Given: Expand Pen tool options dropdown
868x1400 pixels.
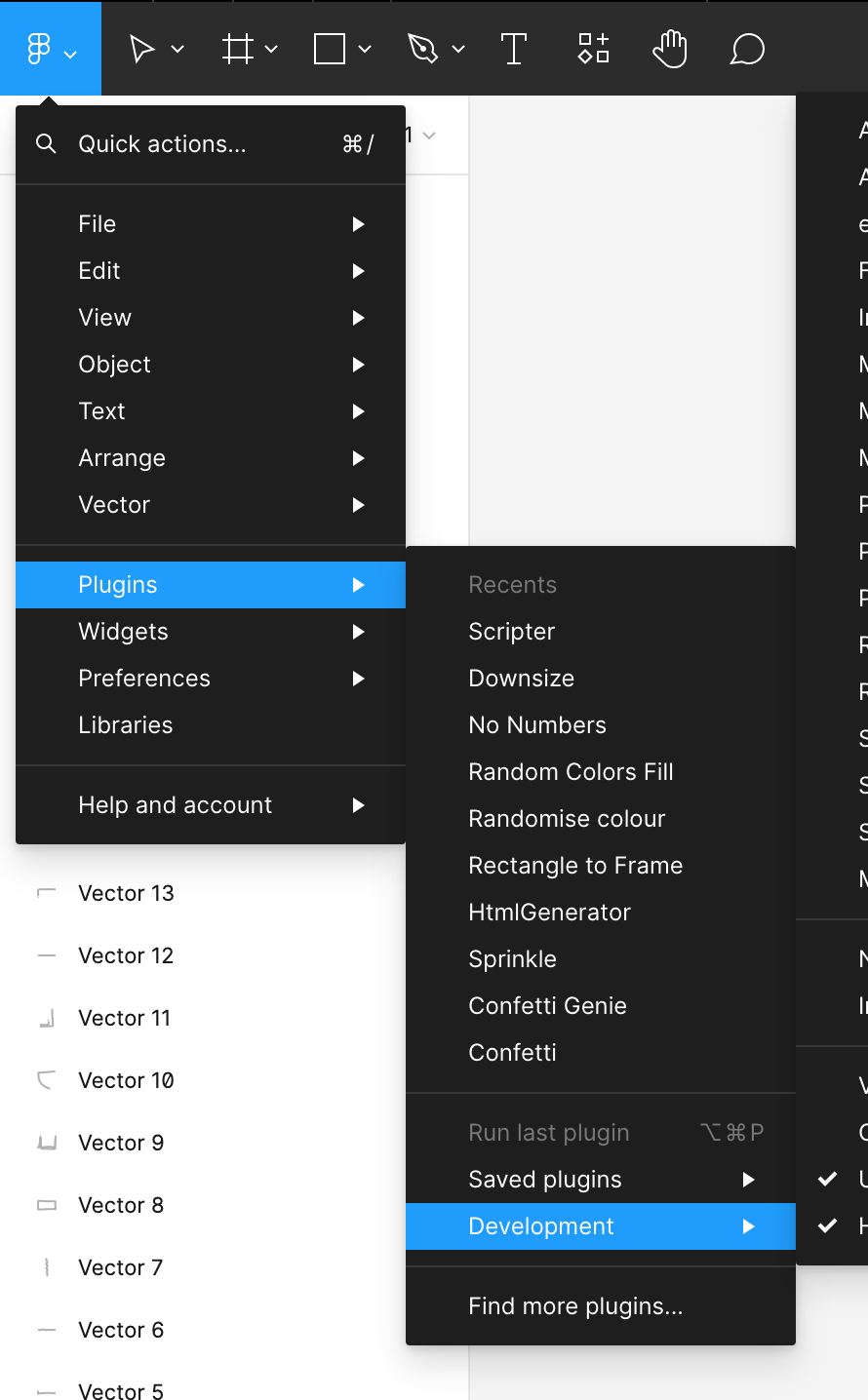Looking at the screenshot, I should coord(458,49).
